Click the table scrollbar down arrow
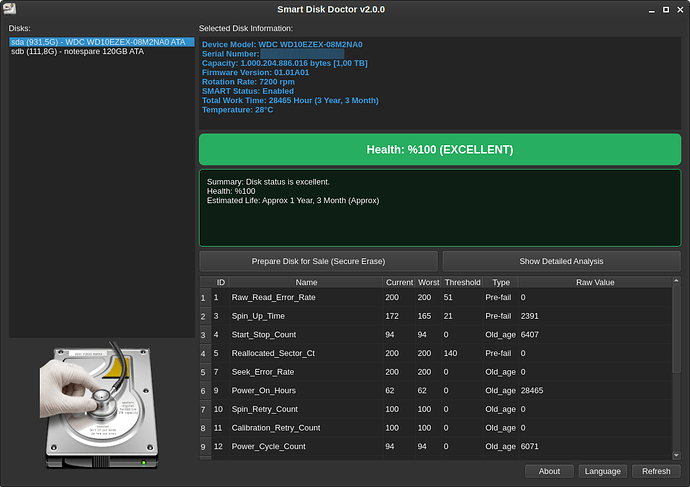 point(676,455)
